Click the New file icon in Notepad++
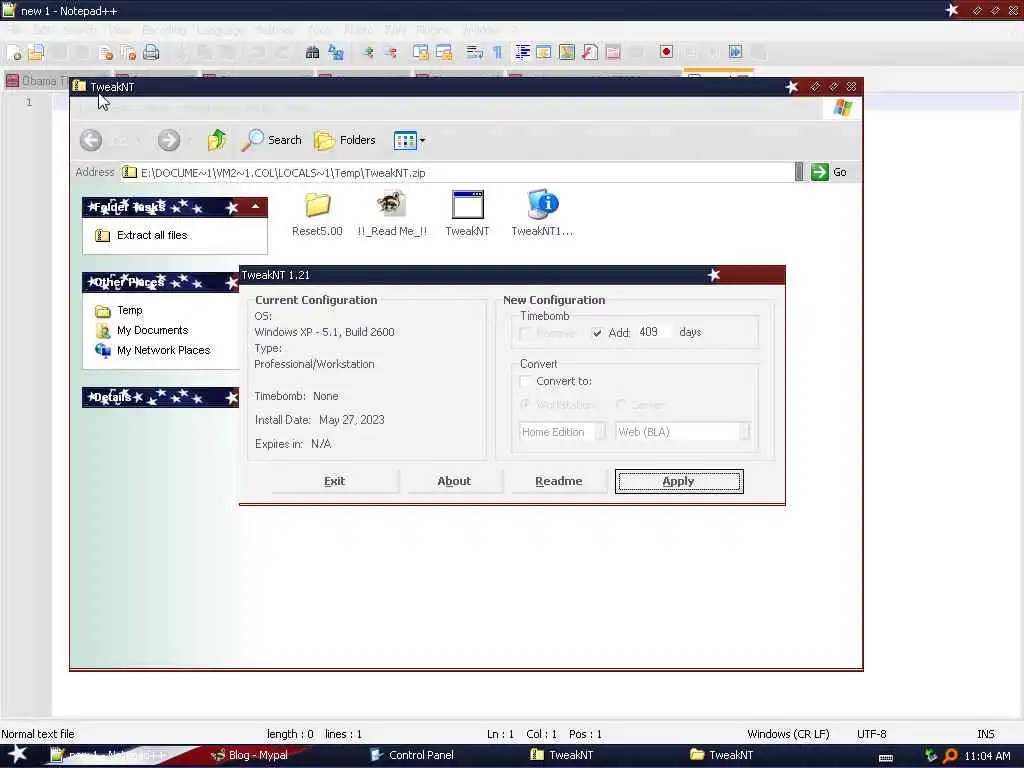The image size is (1024, 768). 14,52
